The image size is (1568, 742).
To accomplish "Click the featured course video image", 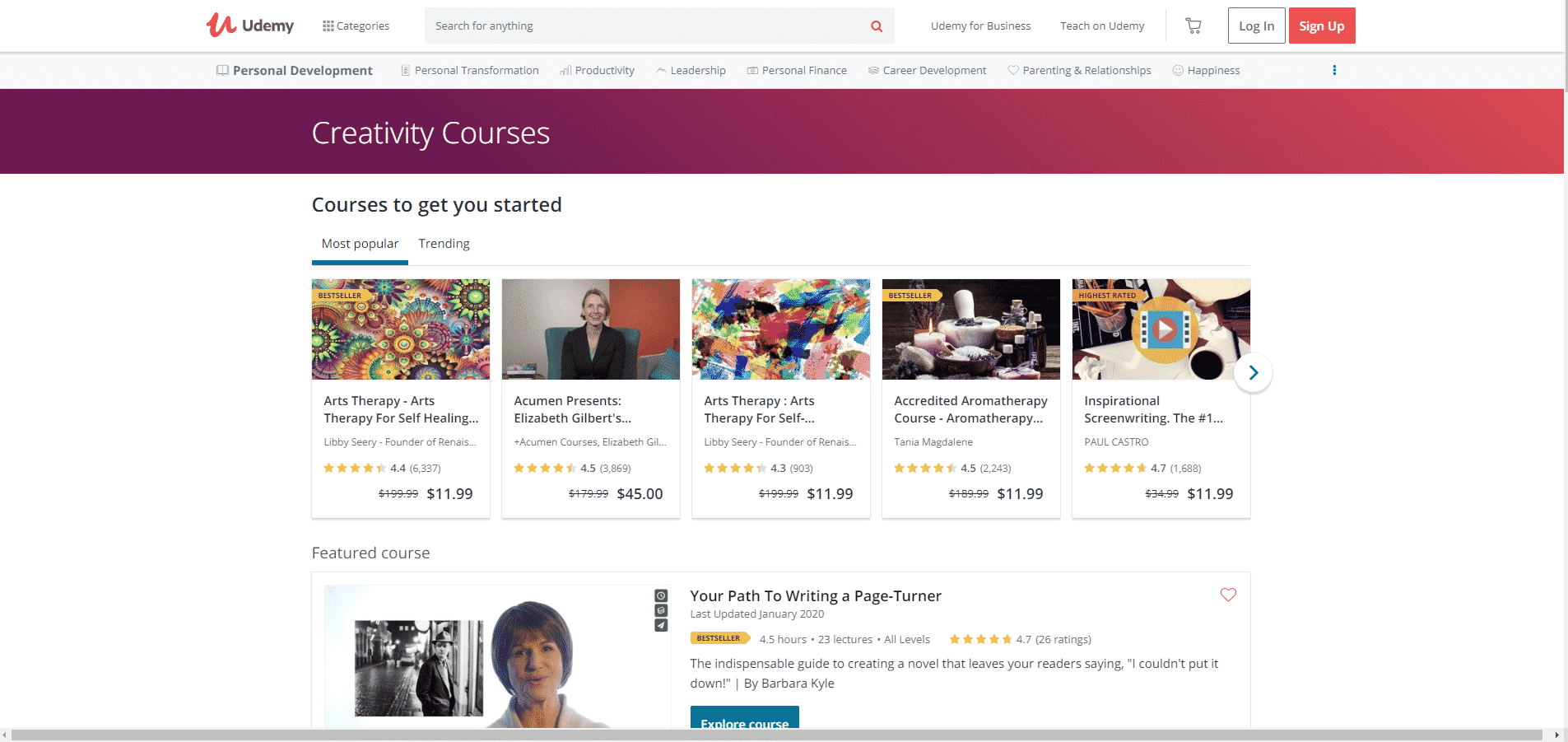I will pos(497,656).
